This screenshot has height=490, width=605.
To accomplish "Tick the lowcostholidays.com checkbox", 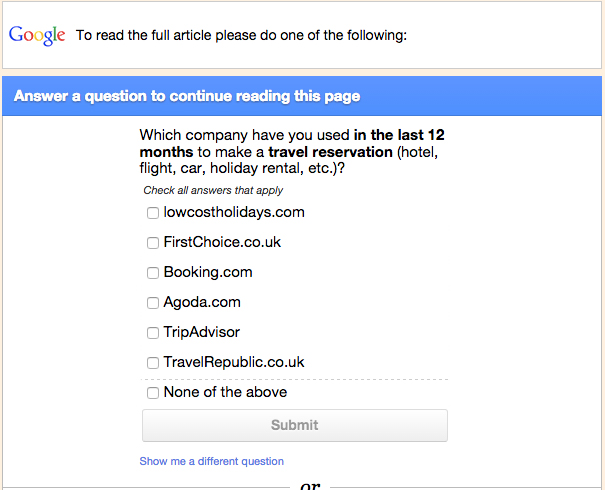I will (x=153, y=213).
